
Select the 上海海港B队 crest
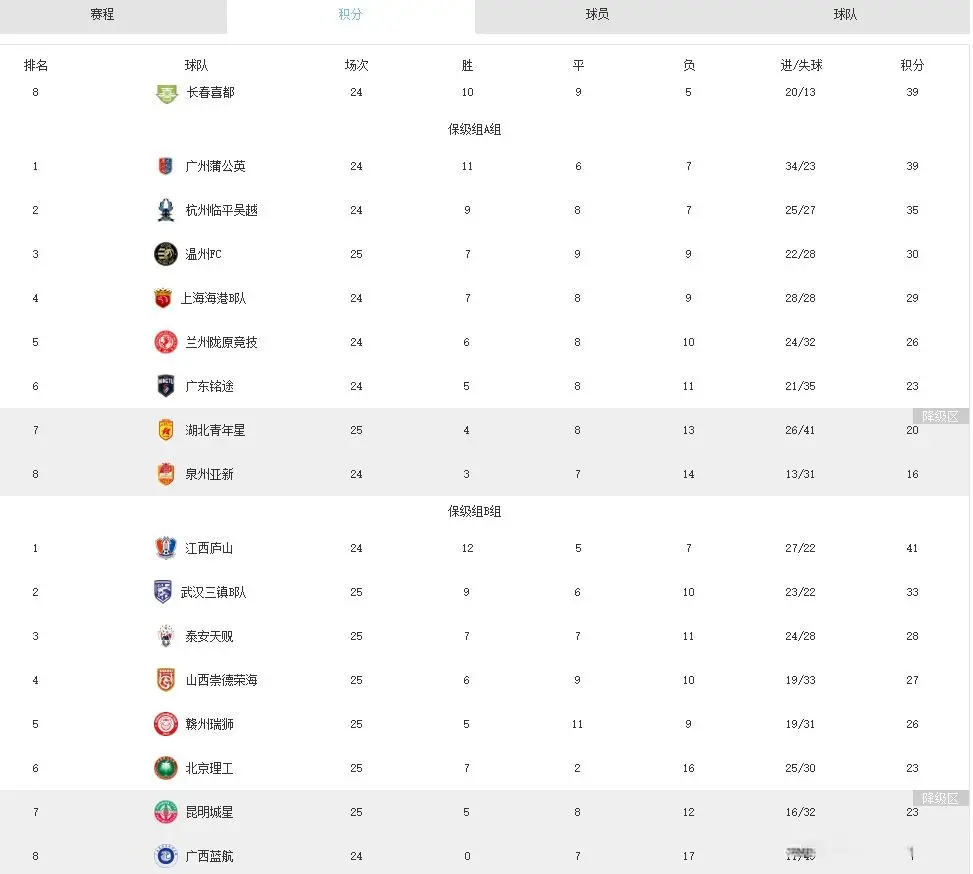166,298
